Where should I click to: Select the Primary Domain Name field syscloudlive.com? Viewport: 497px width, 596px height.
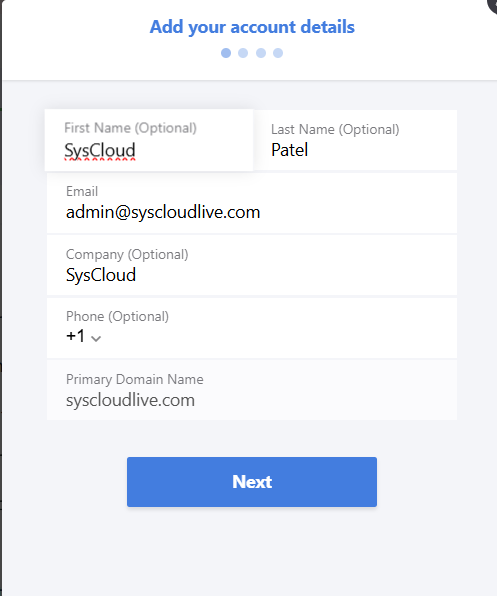(252, 390)
